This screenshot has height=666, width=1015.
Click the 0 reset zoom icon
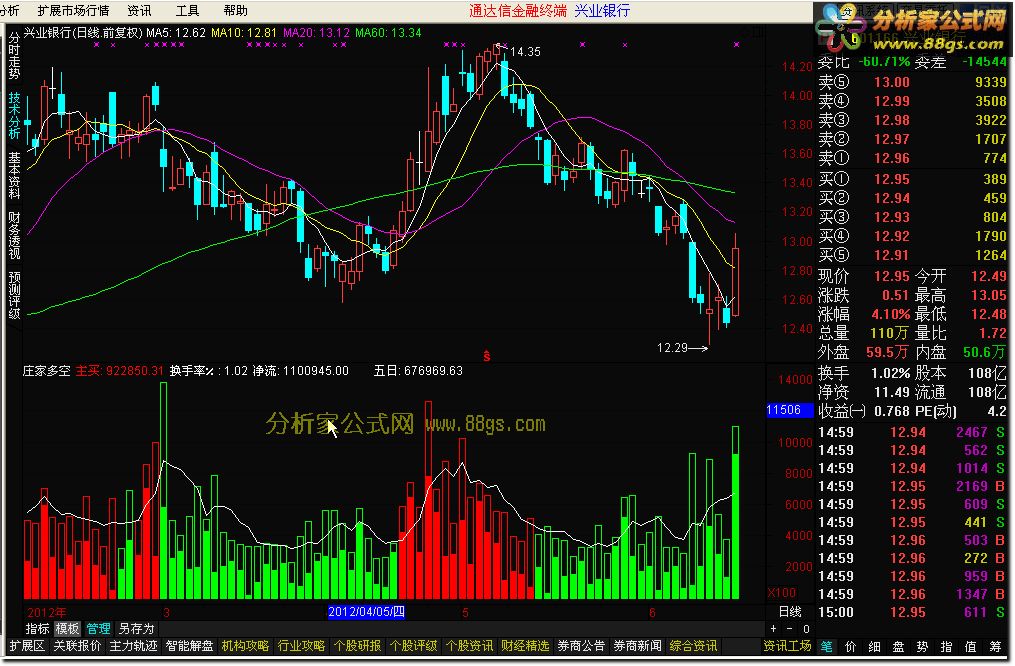806,628
